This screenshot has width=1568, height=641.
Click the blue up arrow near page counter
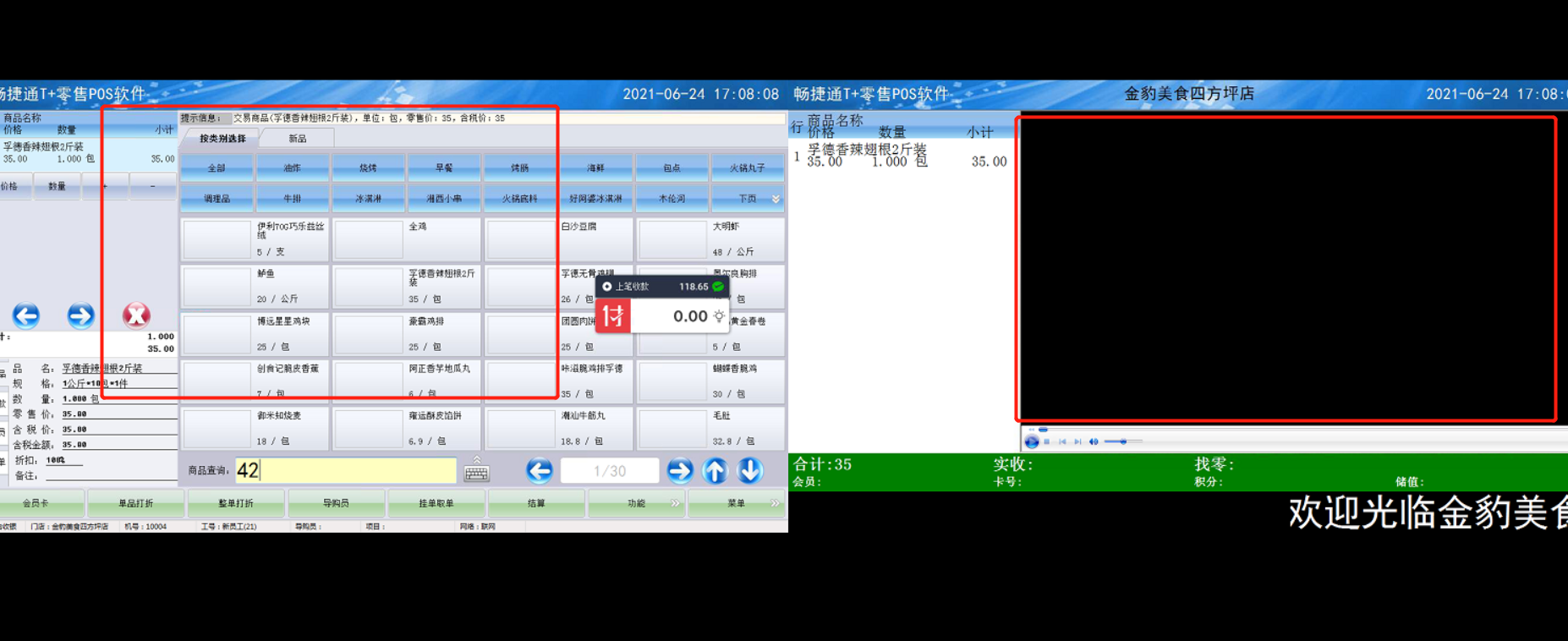[x=715, y=470]
